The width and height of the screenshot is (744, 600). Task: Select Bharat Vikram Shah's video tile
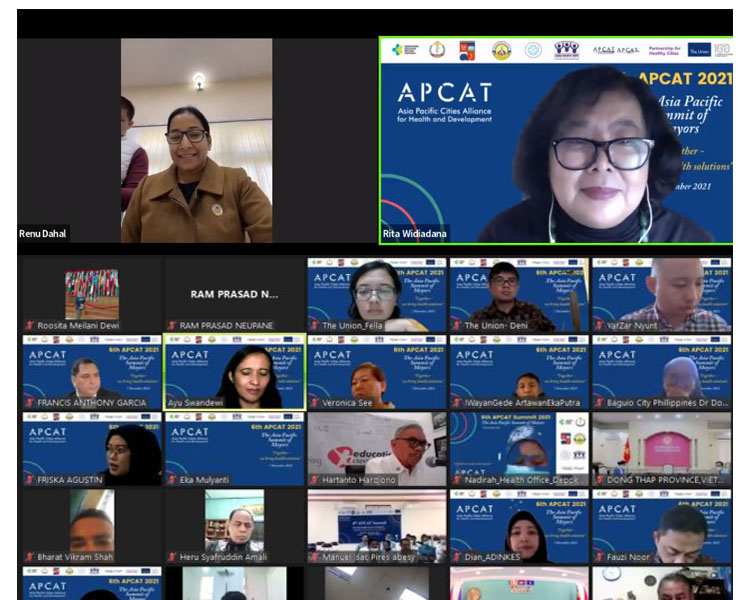pyautogui.click(x=92, y=526)
